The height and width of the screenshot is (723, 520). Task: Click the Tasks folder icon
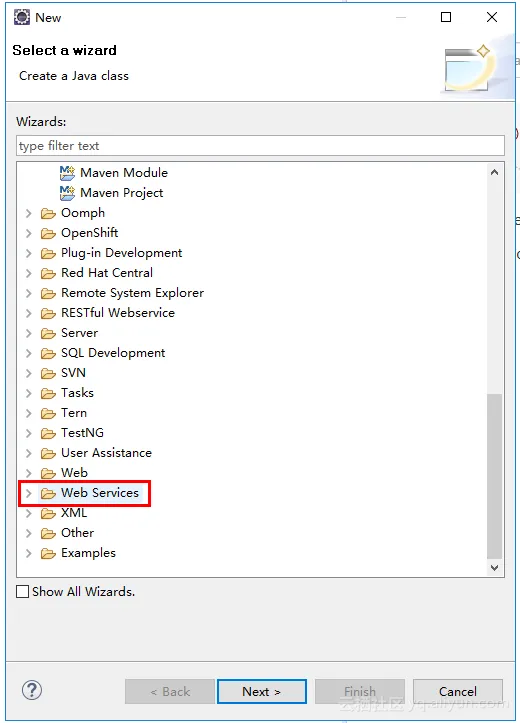pos(48,393)
